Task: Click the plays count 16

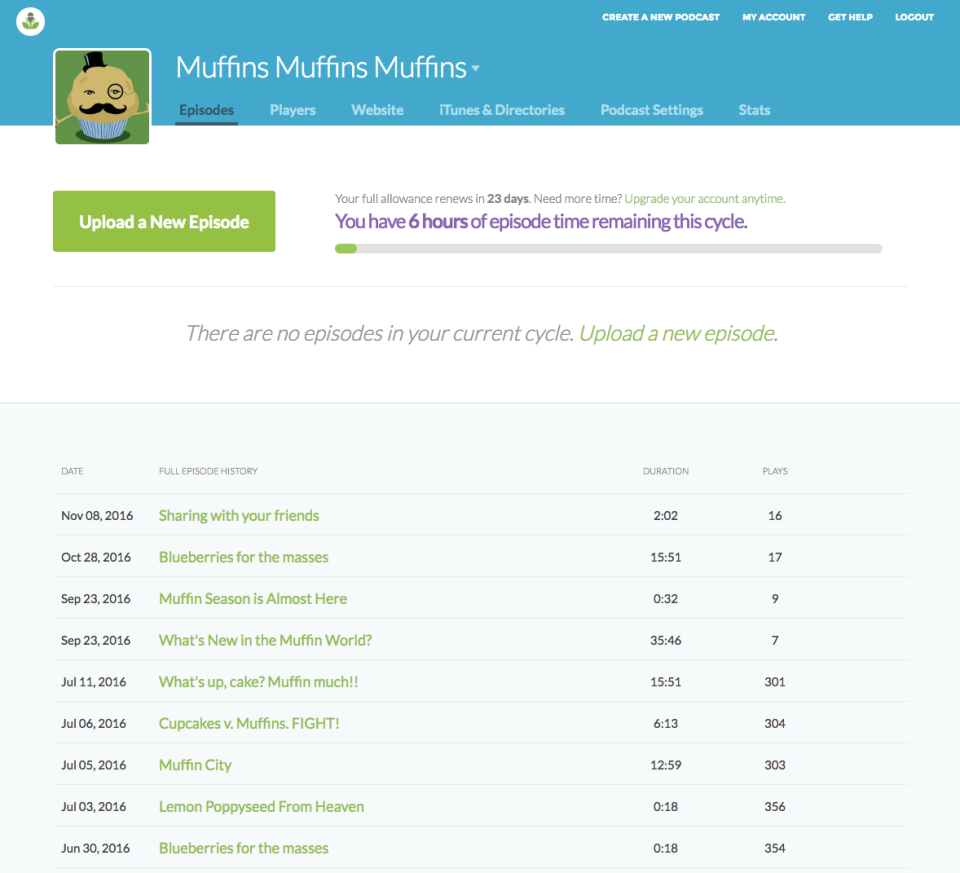Action: coord(774,515)
